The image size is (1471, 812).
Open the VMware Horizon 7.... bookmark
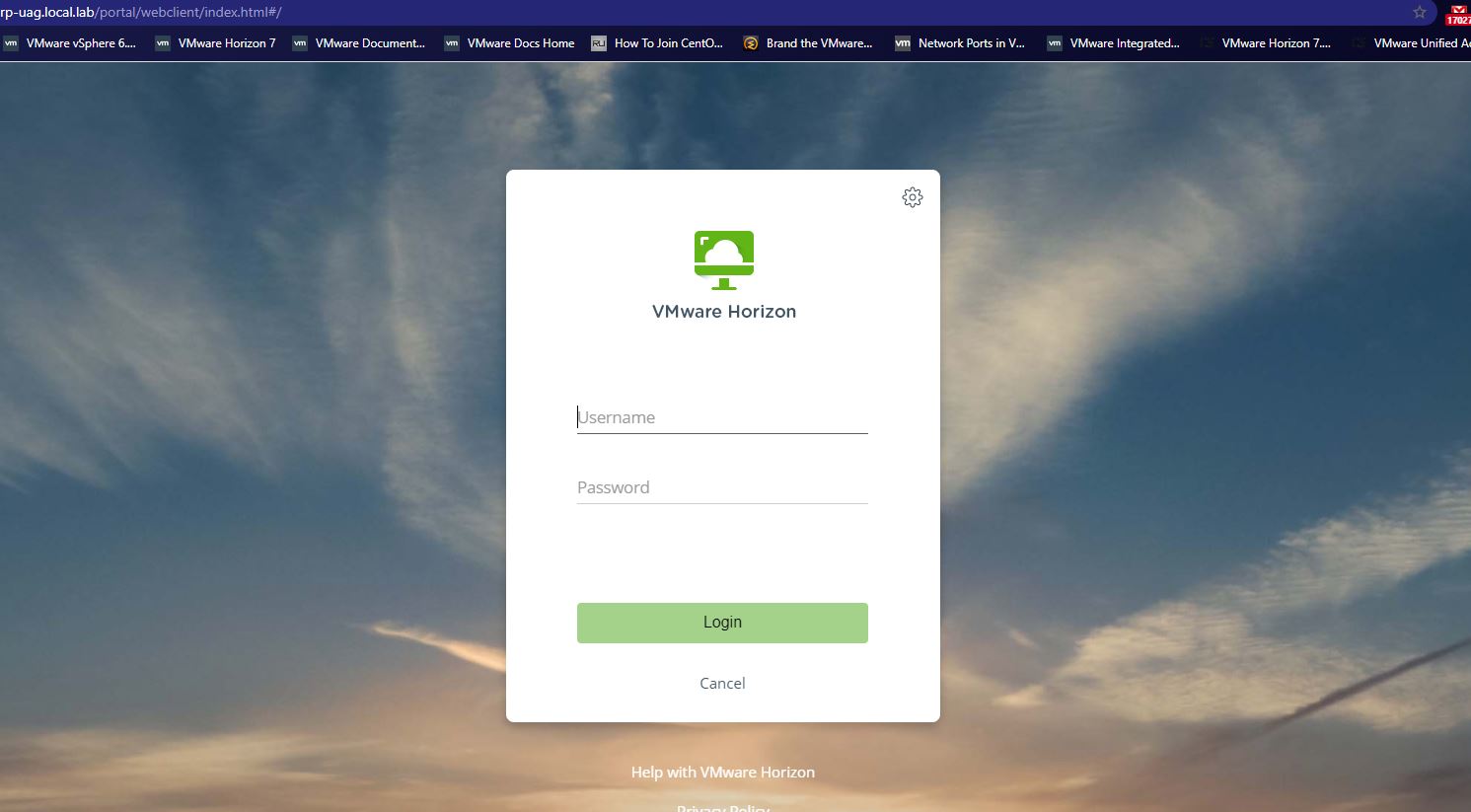1266,43
